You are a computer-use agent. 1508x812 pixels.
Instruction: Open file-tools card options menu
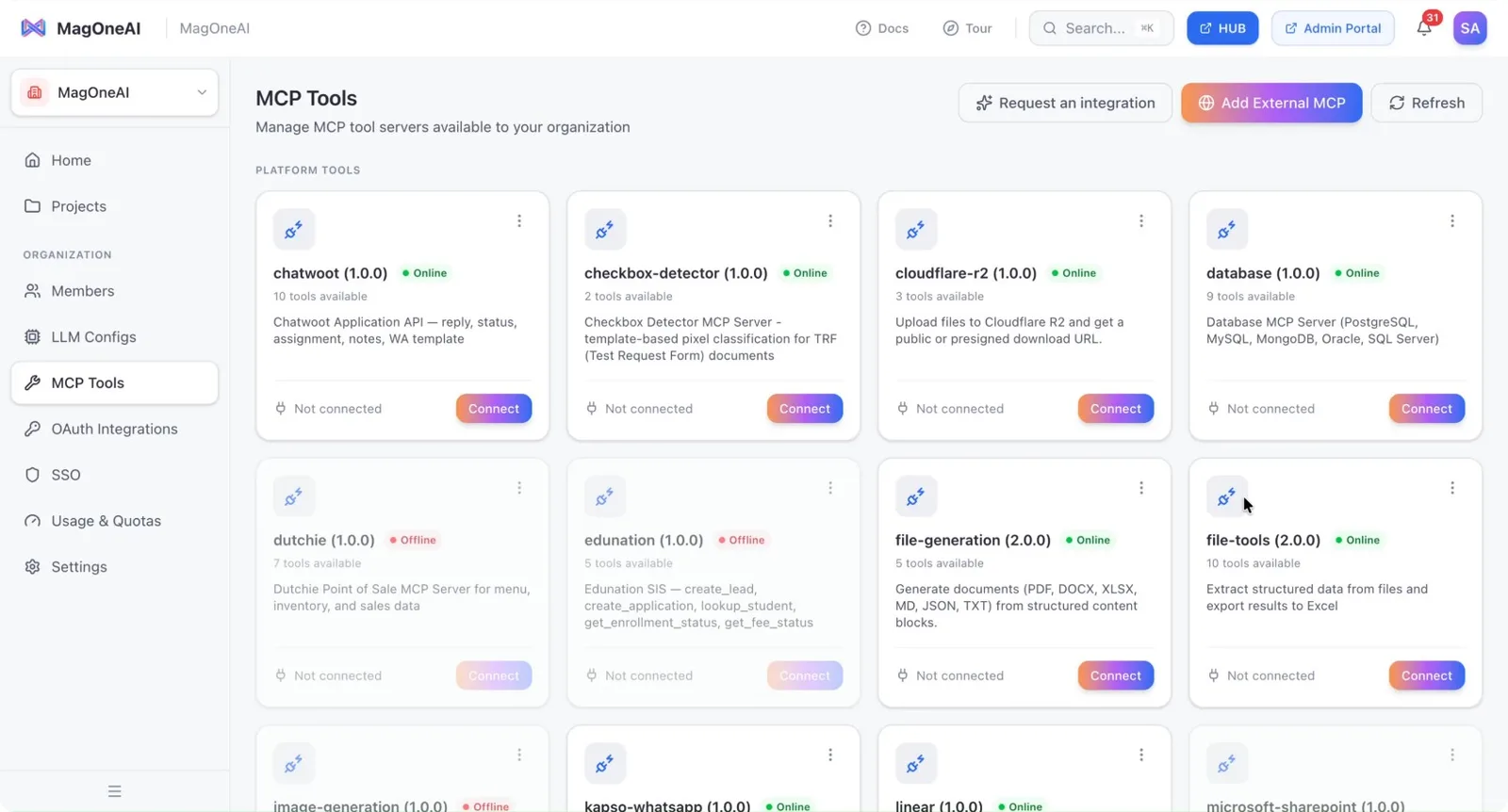coord(1452,488)
